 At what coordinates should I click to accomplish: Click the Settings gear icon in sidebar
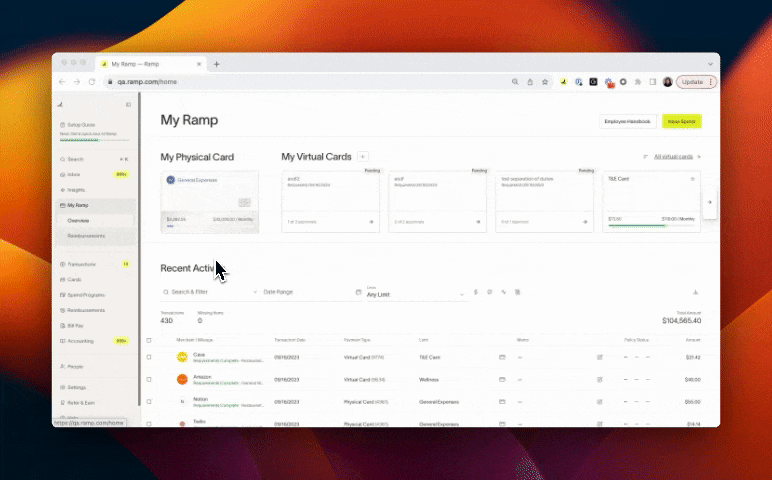tap(63, 387)
